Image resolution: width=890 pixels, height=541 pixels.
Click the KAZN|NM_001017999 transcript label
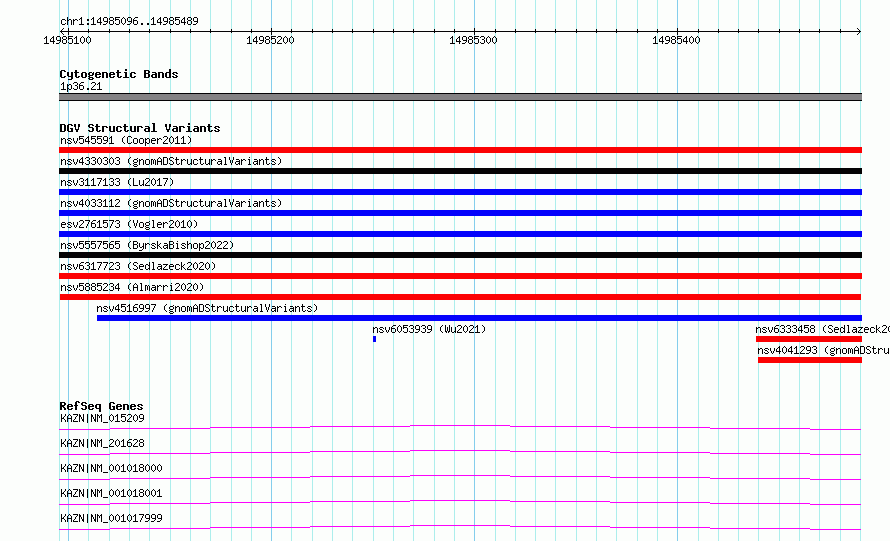[x=111, y=518]
